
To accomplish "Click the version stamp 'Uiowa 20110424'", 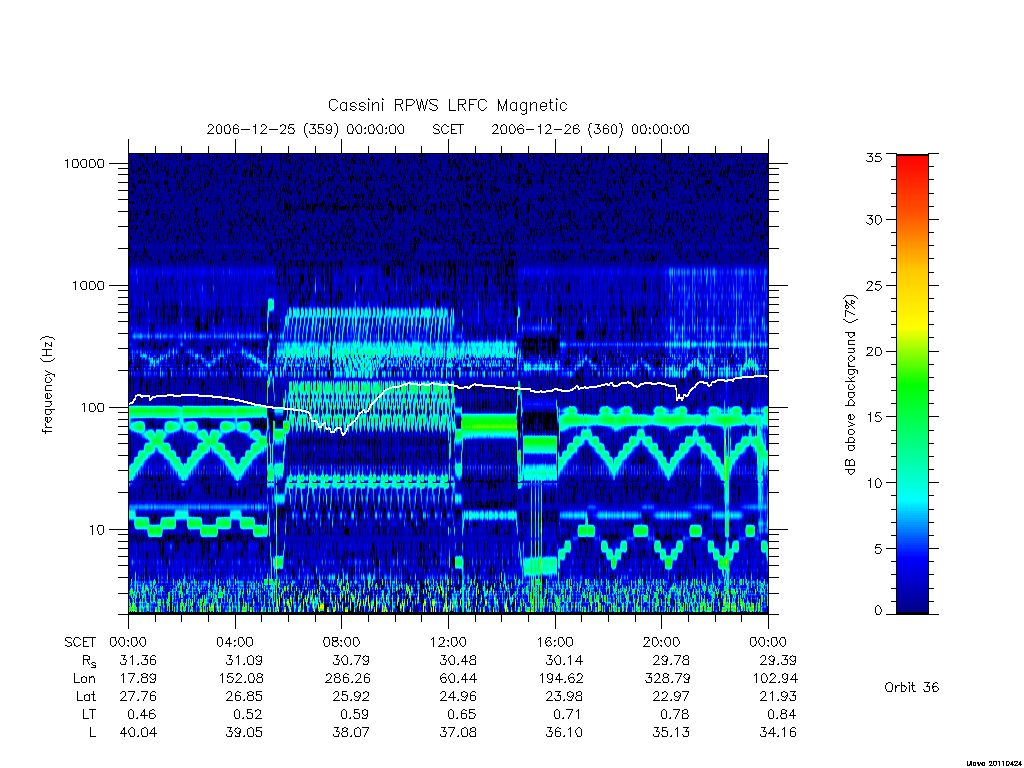I will (993, 763).
